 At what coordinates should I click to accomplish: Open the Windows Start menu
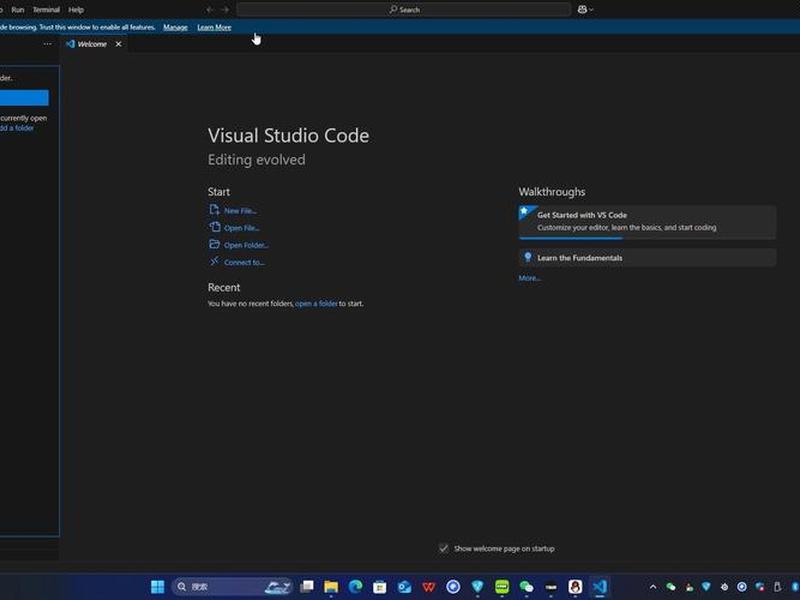pyautogui.click(x=158, y=587)
